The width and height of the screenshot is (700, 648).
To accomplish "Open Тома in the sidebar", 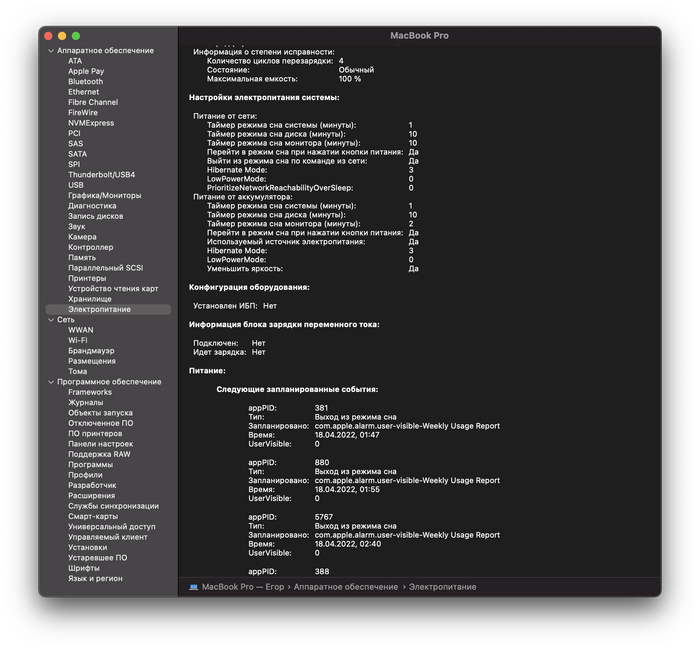I will pos(78,371).
